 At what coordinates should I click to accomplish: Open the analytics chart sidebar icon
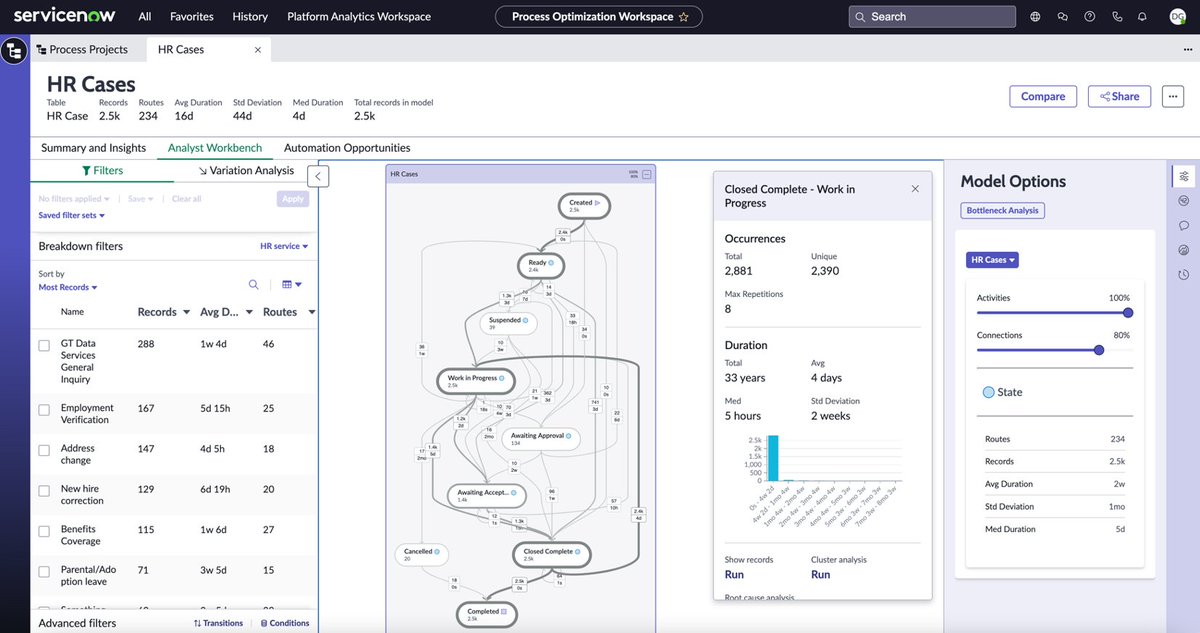coord(1184,250)
